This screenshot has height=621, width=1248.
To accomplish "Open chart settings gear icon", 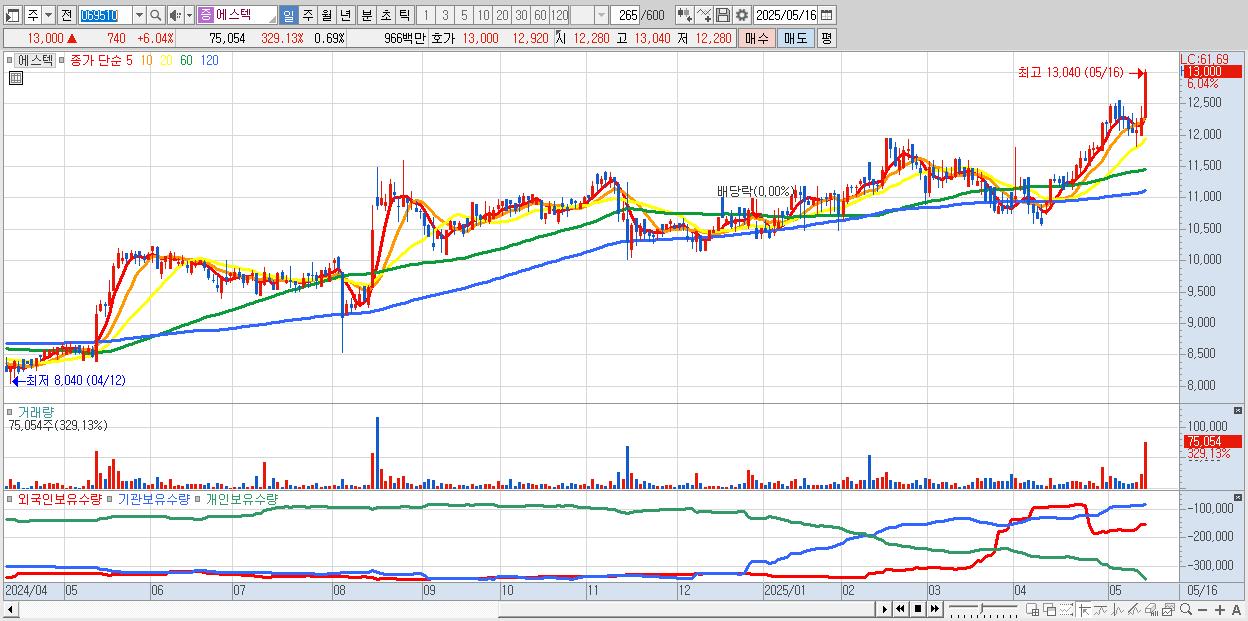I will [x=741, y=15].
